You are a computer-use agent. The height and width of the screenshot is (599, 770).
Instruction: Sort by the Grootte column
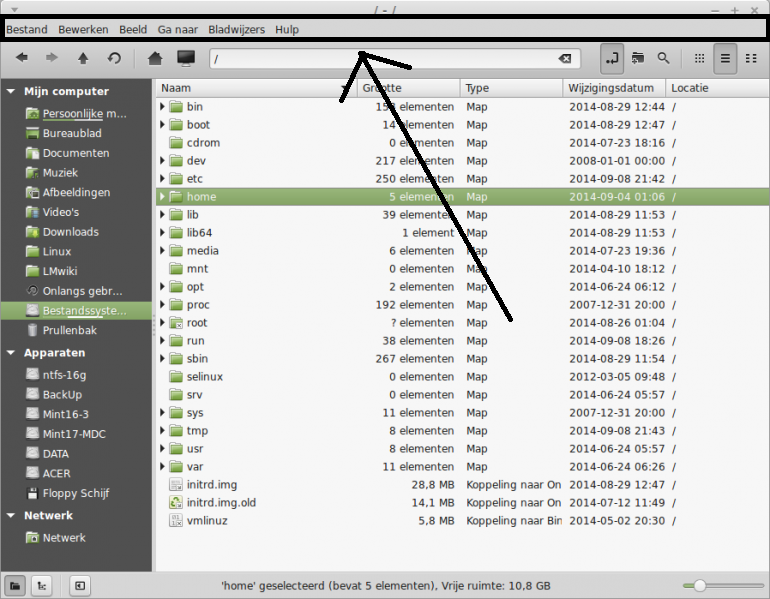click(409, 88)
